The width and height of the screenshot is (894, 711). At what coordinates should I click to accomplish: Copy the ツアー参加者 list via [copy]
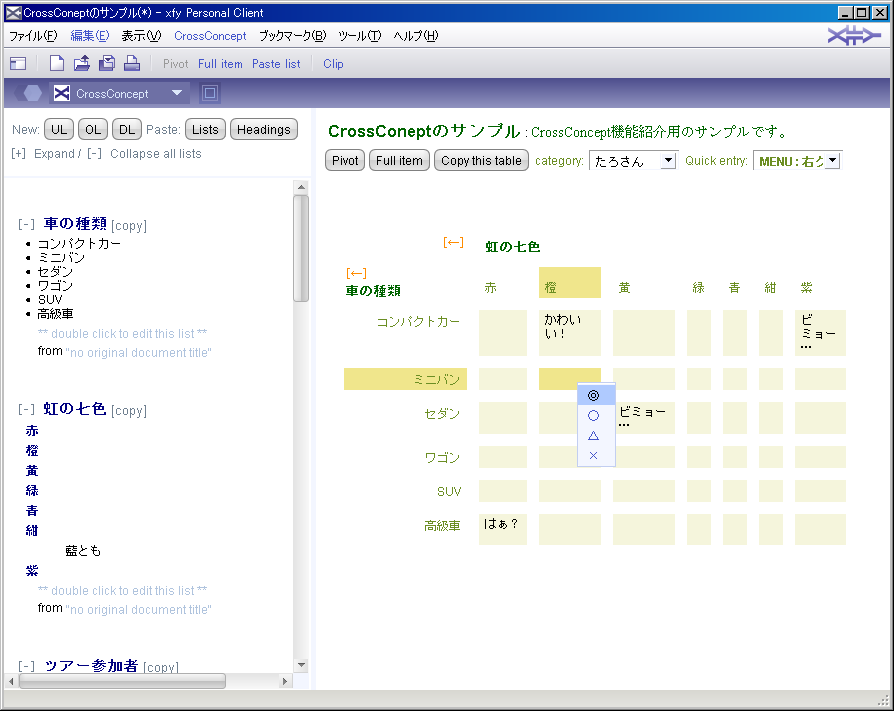click(x=161, y=667)
